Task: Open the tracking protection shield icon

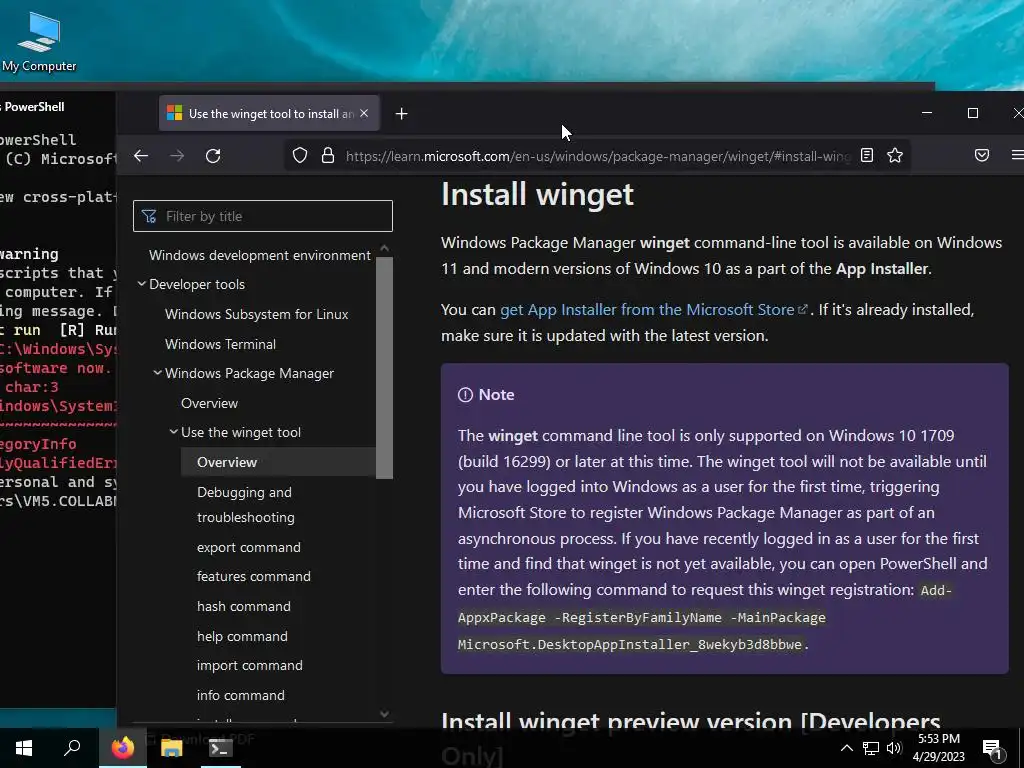Action: [300, 155]
